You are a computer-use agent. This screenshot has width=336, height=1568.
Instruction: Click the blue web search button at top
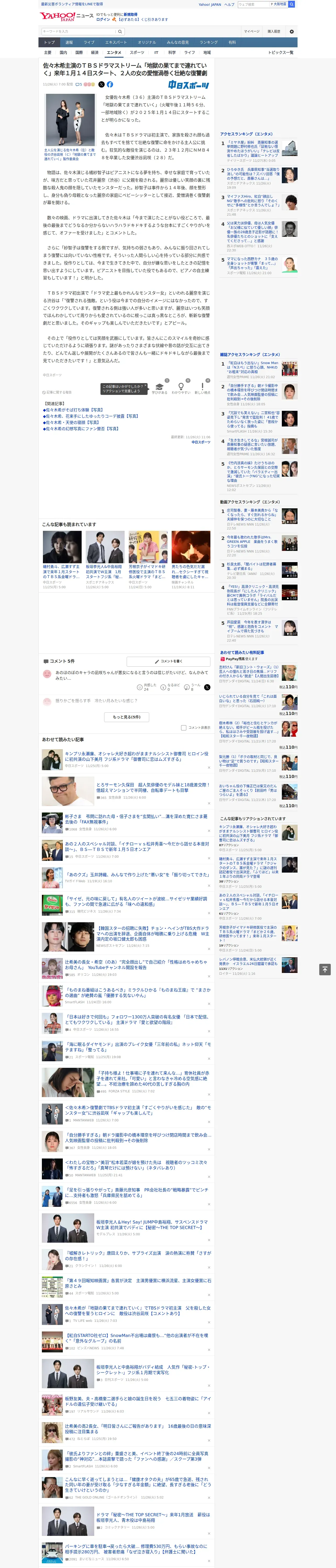[292, 4]
